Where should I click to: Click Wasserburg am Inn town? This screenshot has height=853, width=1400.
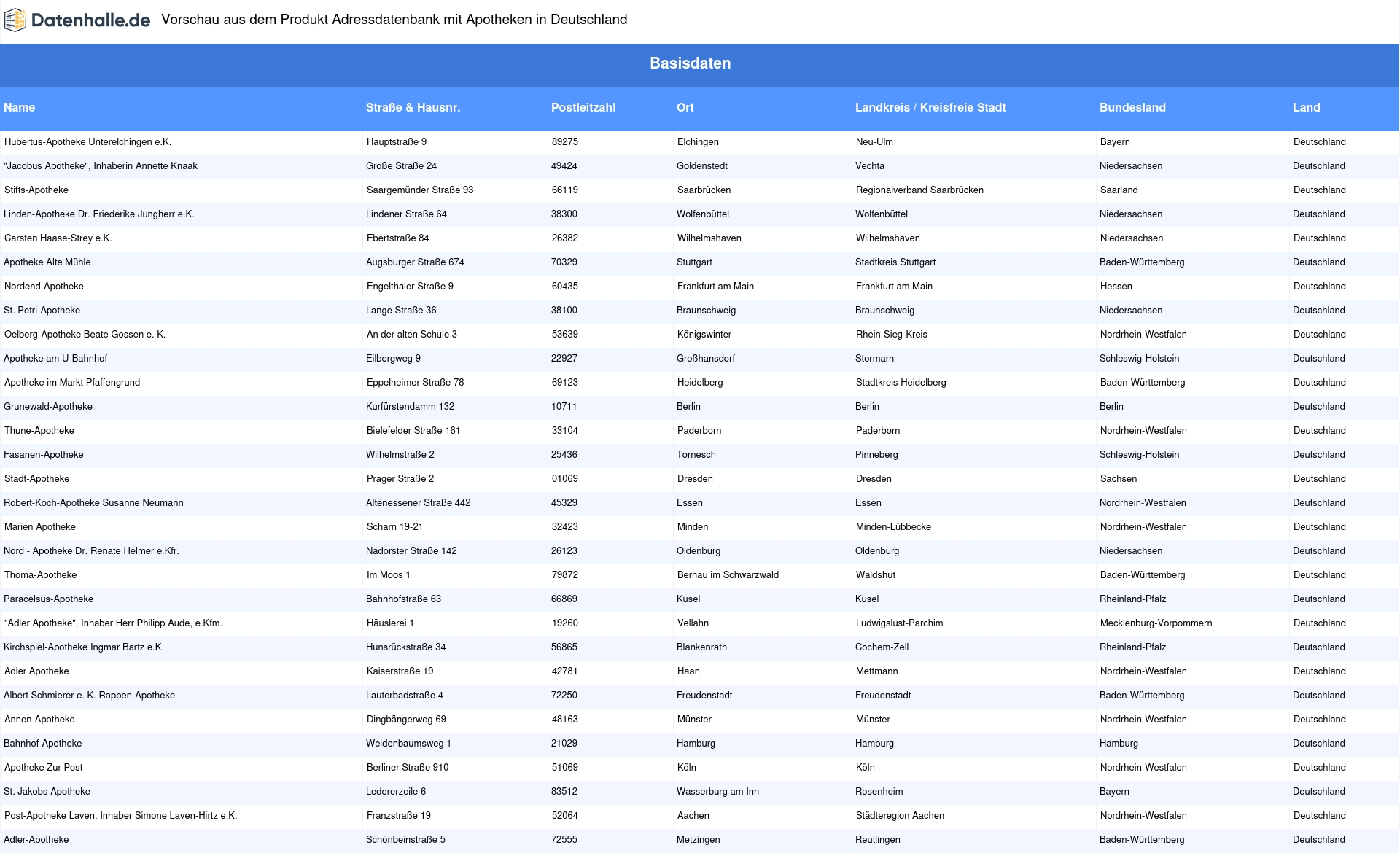coord(717,792)
